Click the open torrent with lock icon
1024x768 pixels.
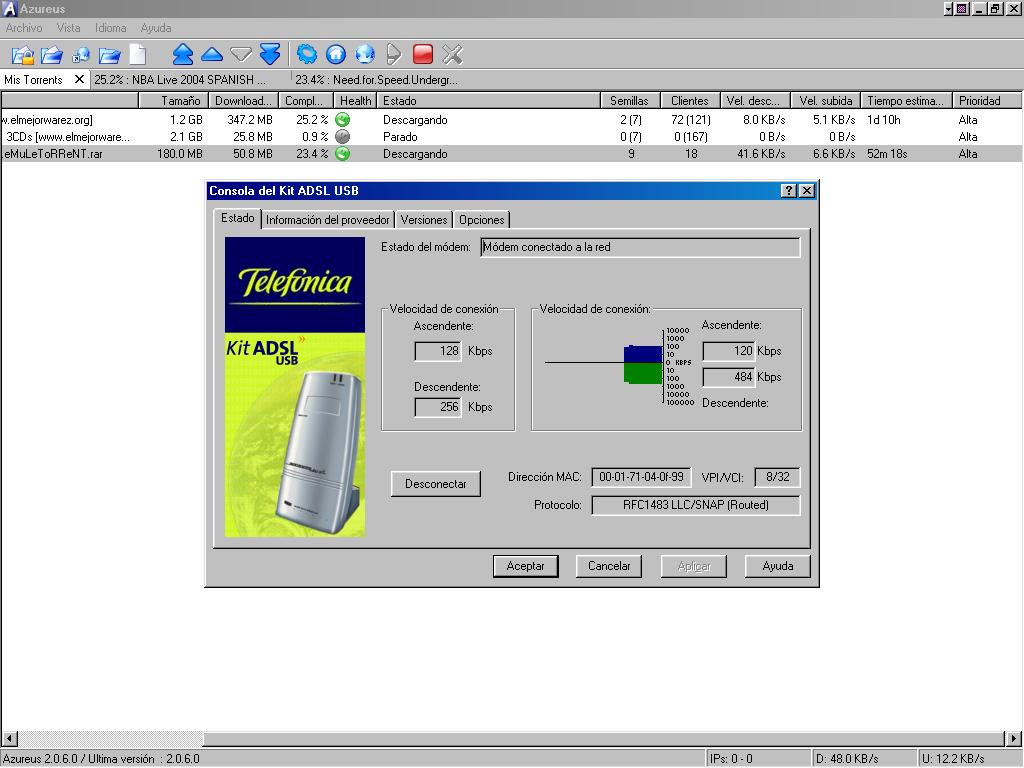pos(23,54)
